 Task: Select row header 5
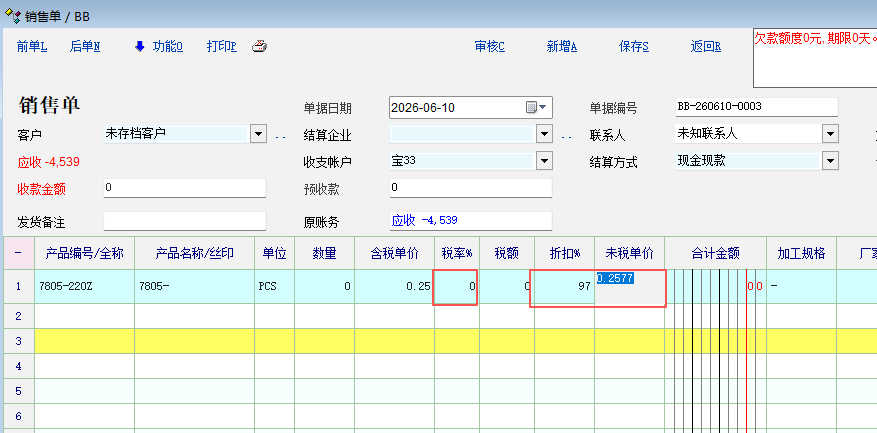(x=18, y=391)
